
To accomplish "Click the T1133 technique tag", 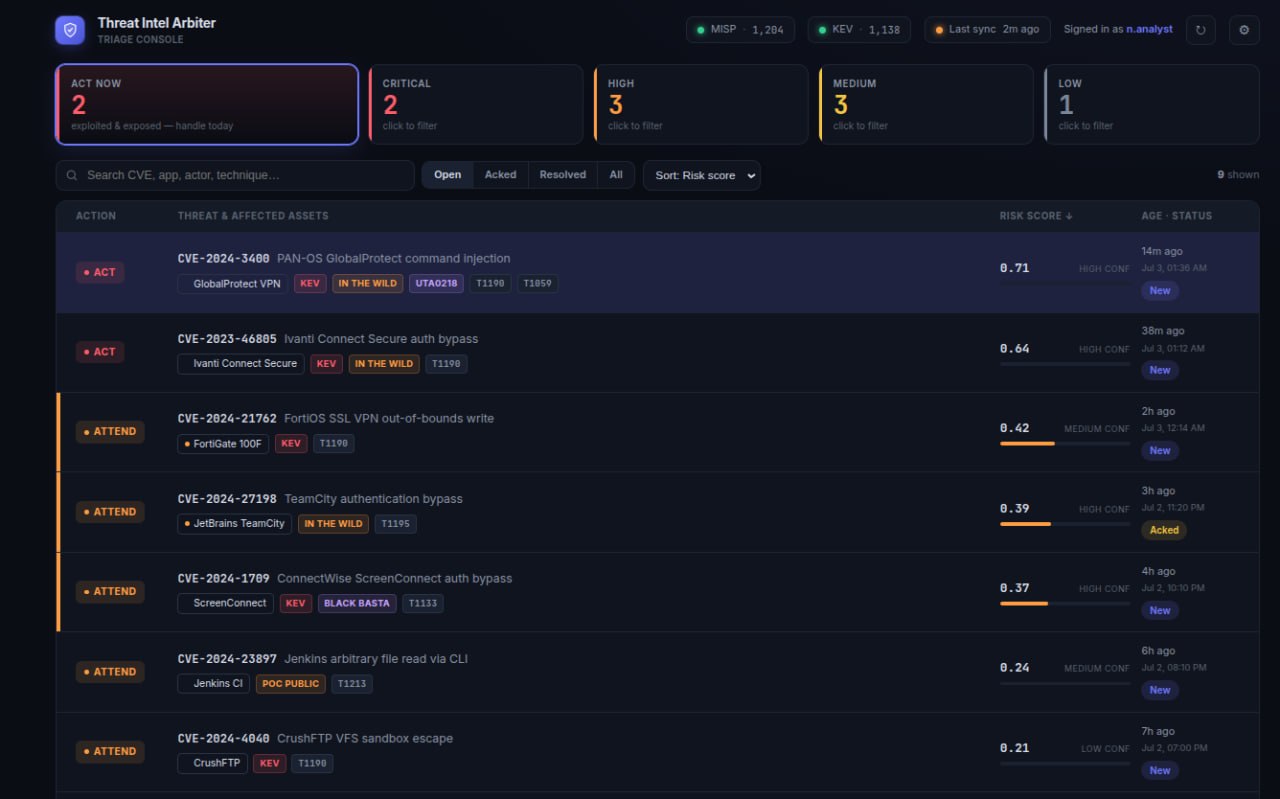I will [x=423, y=603].
